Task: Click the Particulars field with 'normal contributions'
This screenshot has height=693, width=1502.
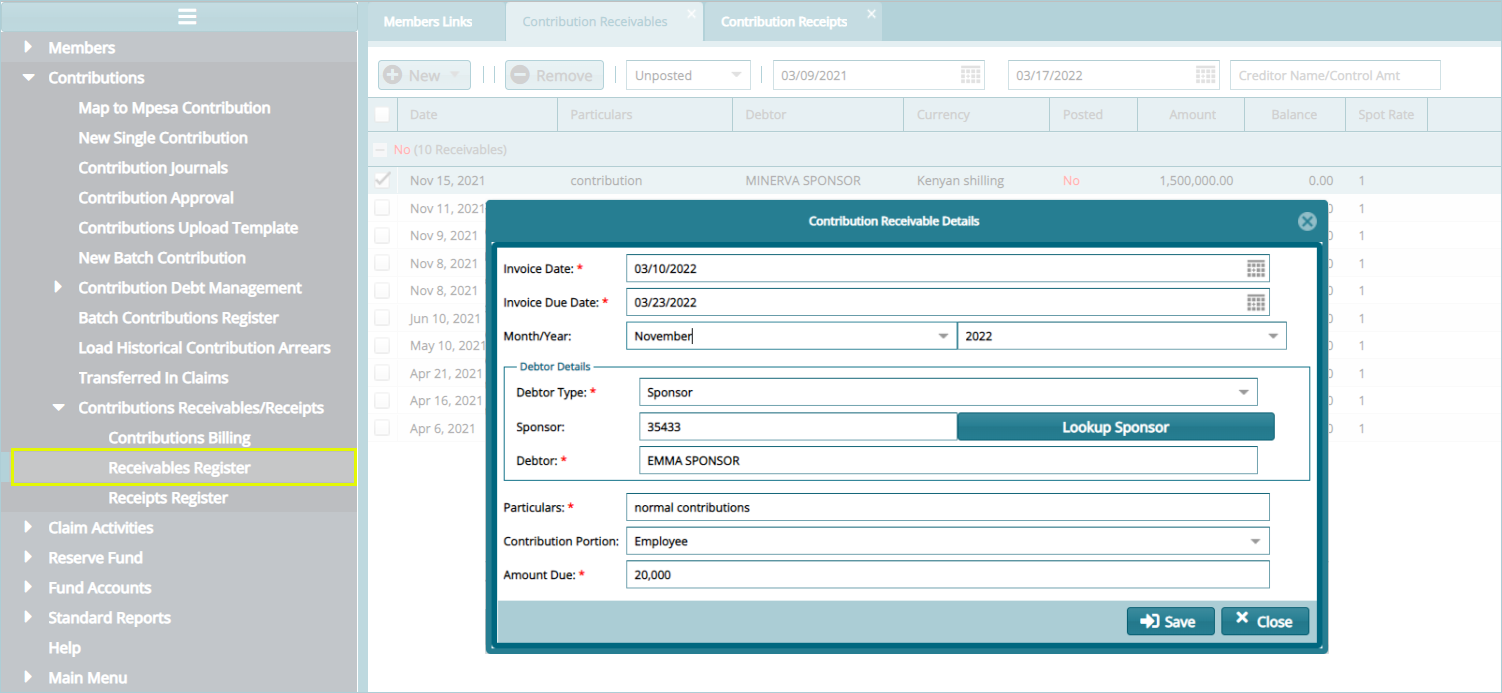Action: click(x=948, y=507)
